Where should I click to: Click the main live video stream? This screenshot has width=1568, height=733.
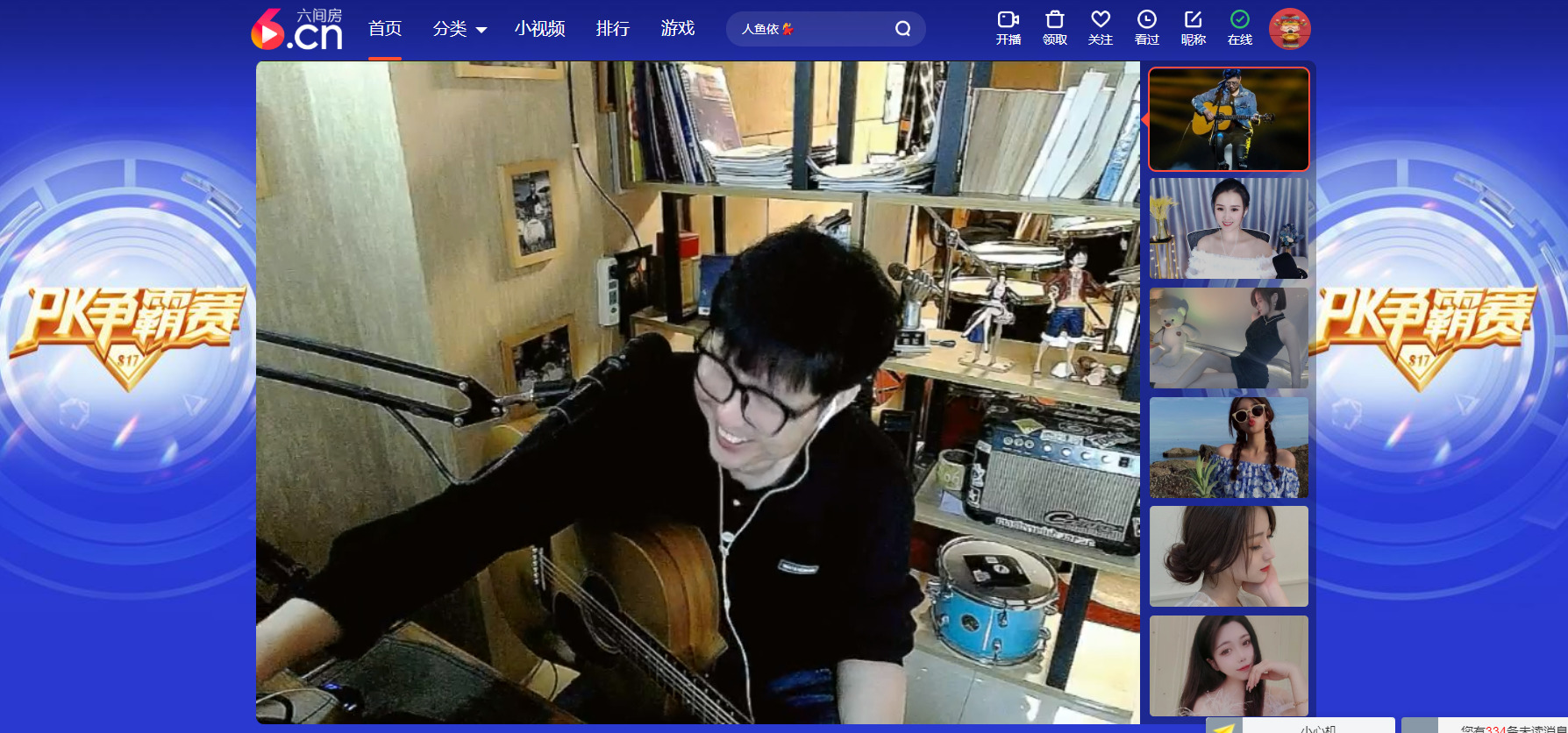point(698,392)
